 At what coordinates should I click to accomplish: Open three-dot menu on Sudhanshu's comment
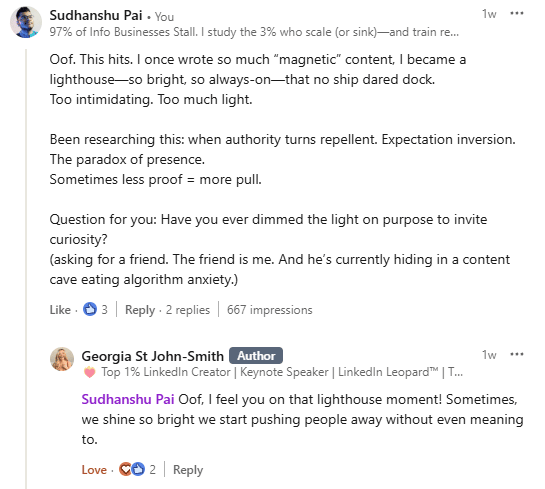[516, 14]
